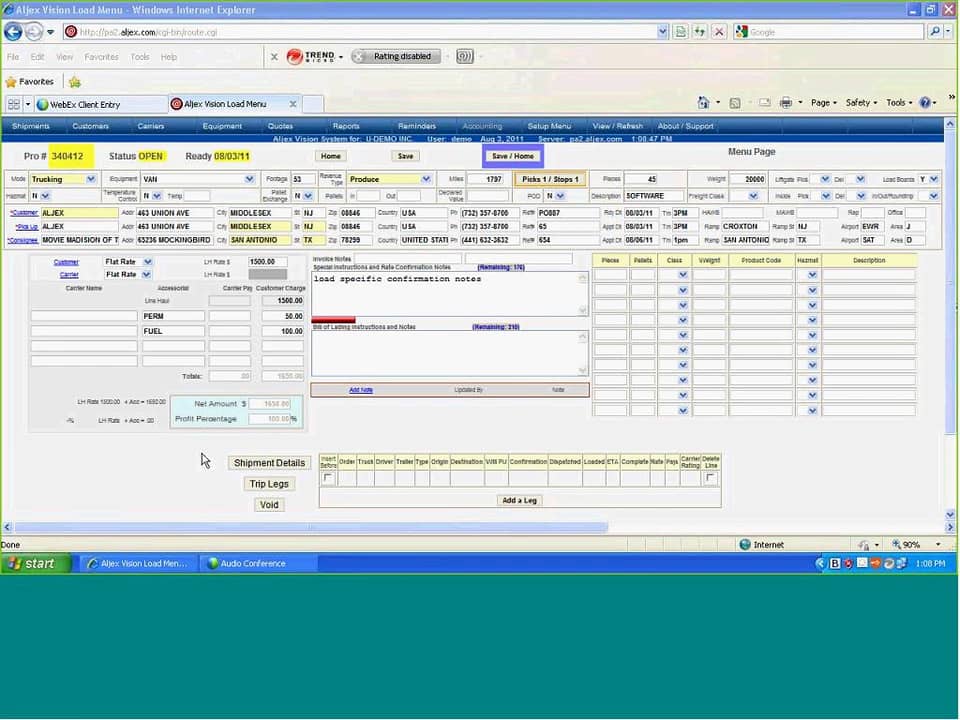
Task: Open the Hazmat N dropdown
Action: coord(45,196)
